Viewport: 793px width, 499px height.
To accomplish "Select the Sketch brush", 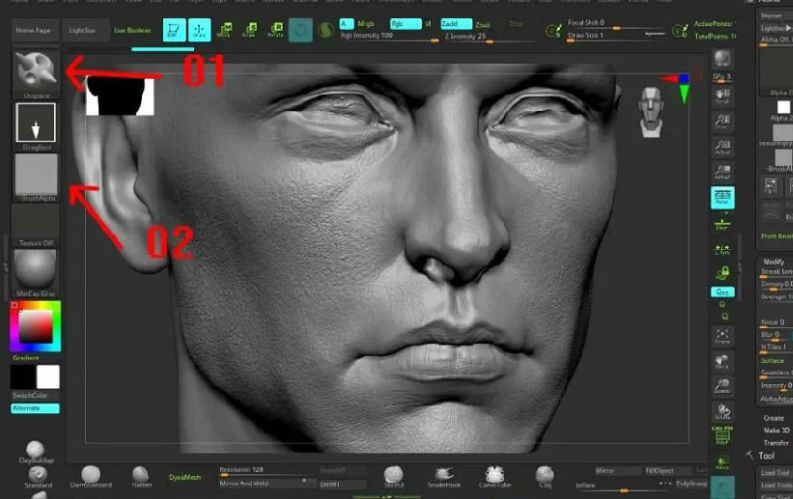I will coord(393,477).
